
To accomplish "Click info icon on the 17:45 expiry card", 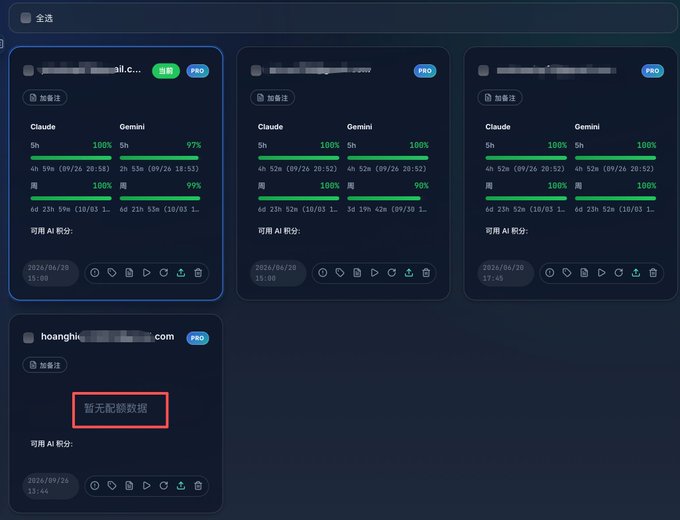I will [x=549, y=273].
